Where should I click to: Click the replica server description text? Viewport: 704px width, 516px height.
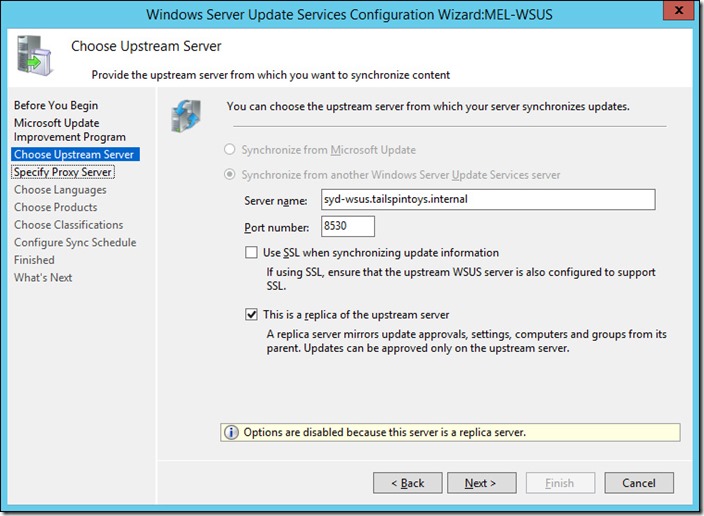[x=466, y=341]
